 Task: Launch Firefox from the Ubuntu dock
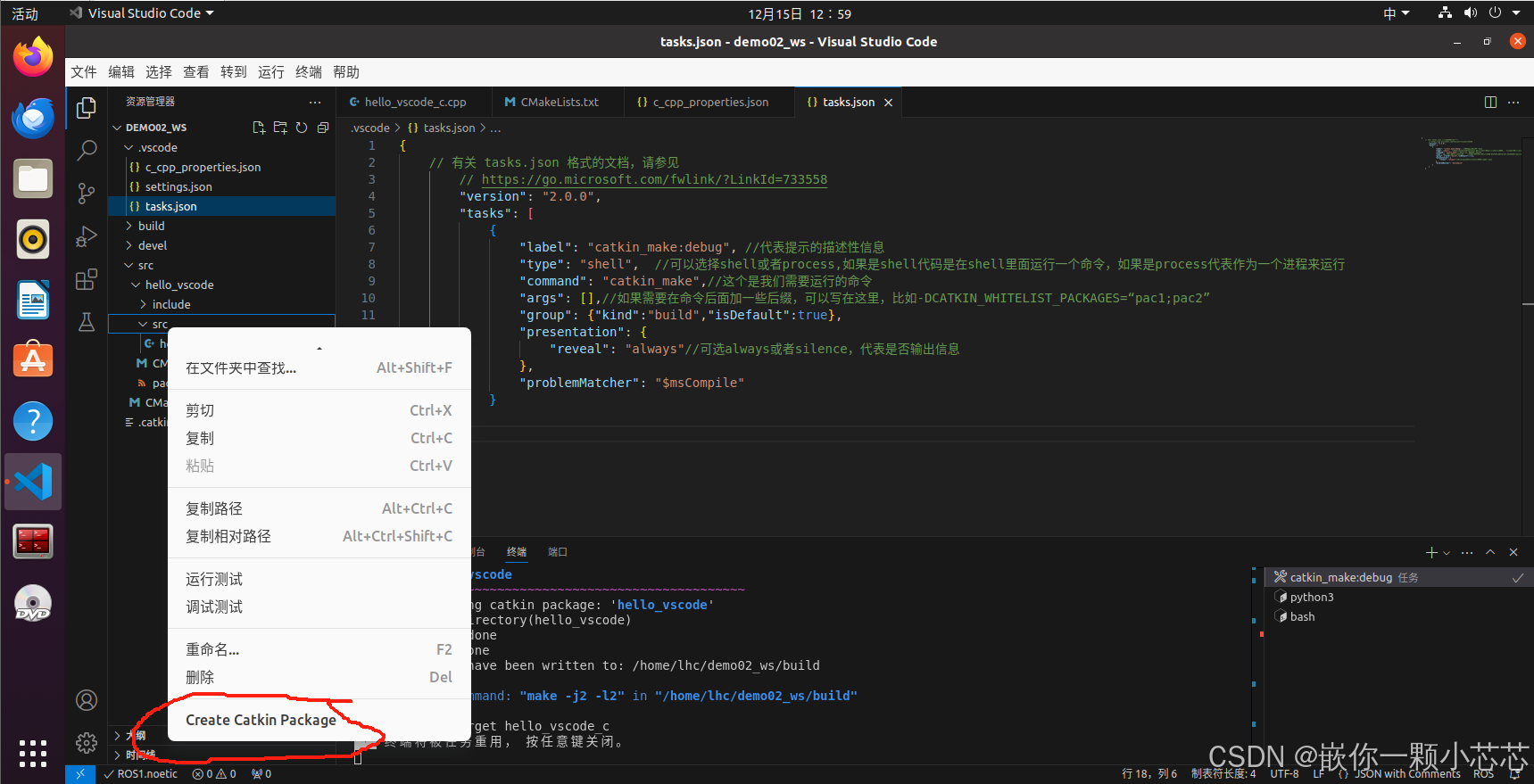pos(33,57)
